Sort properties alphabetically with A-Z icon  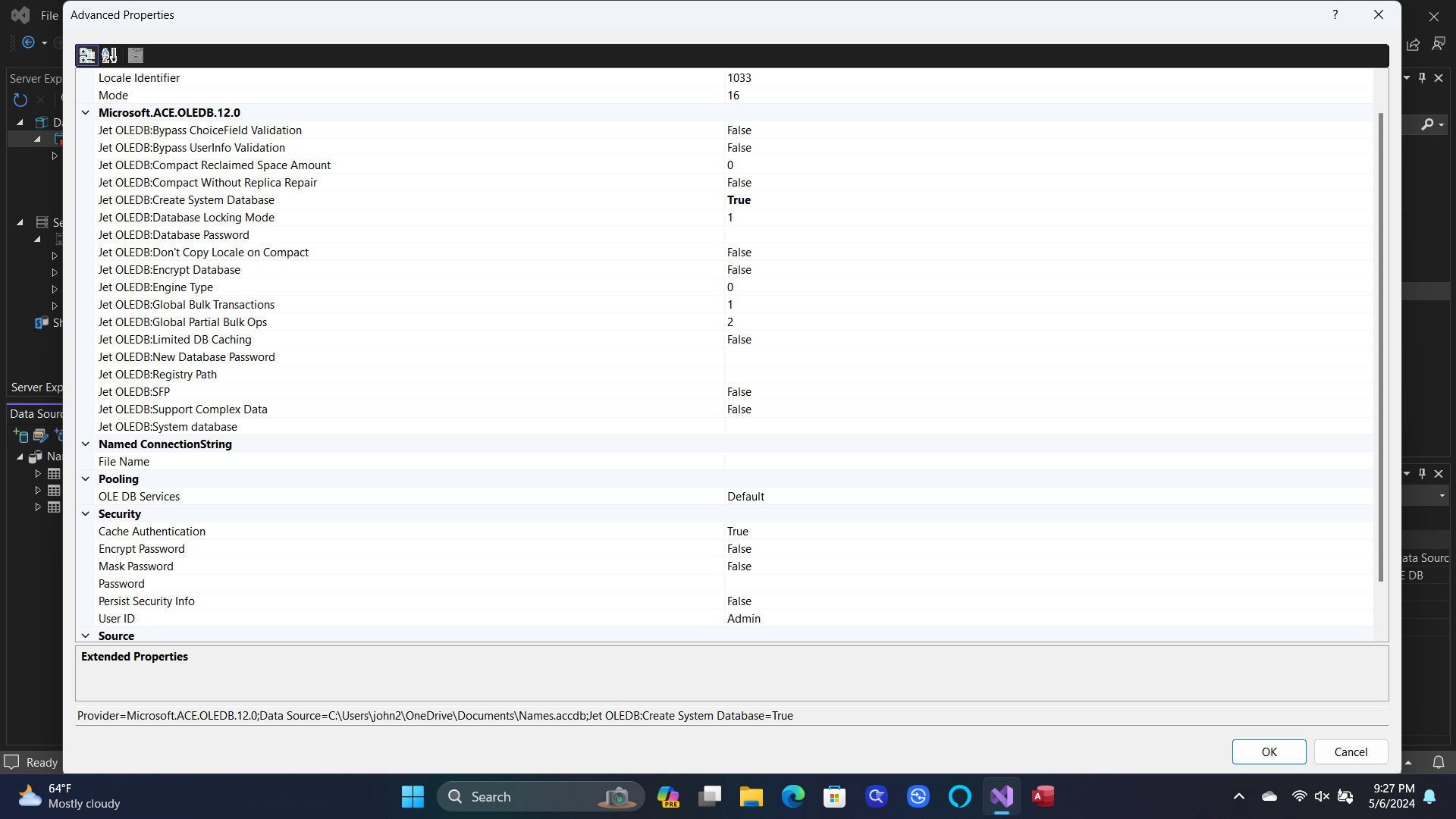(x=109, y=55)
